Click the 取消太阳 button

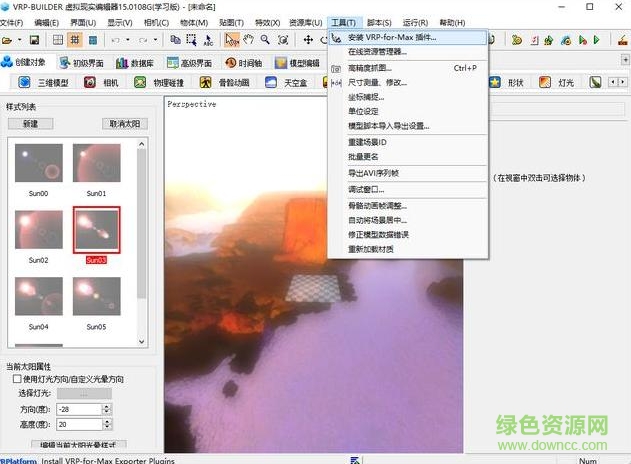(125, 124)
